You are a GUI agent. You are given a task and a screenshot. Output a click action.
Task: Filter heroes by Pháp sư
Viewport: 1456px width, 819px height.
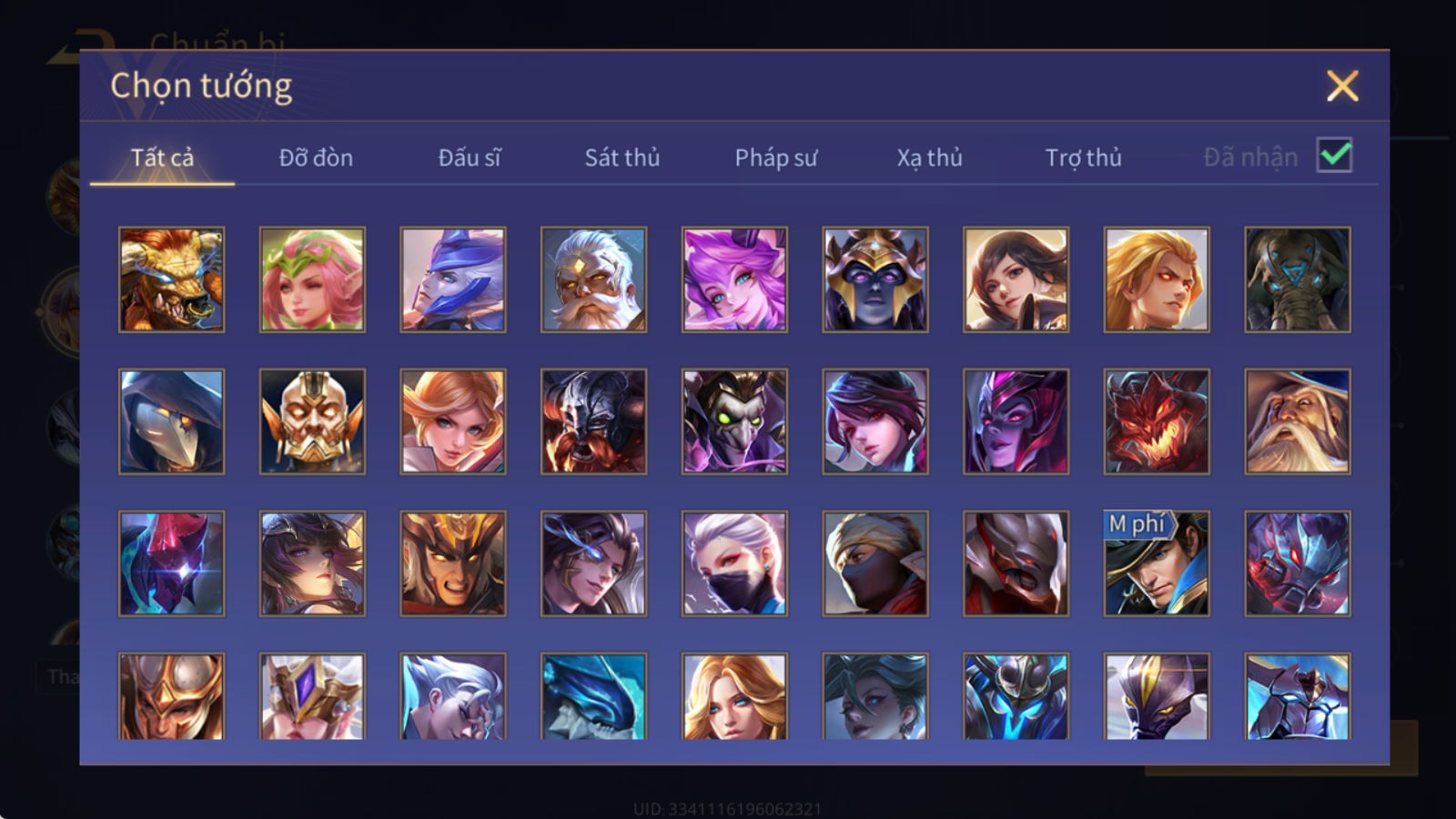776,157
